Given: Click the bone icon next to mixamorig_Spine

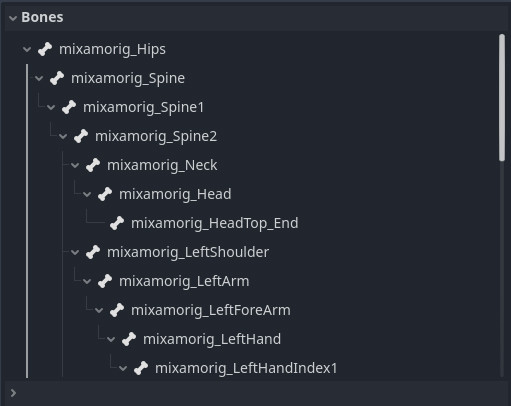Looking at the screenshot, I should click(x=57, y=78).
